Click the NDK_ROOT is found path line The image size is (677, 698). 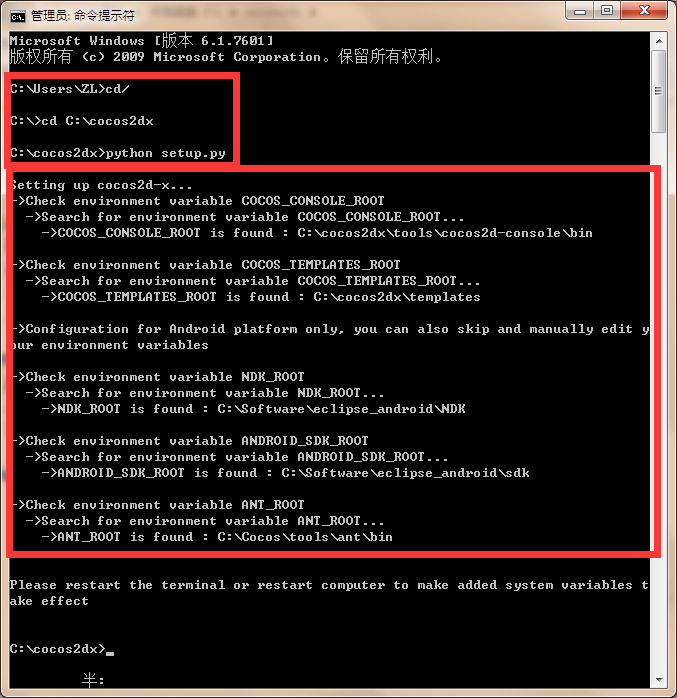click(x=253, y=409)
